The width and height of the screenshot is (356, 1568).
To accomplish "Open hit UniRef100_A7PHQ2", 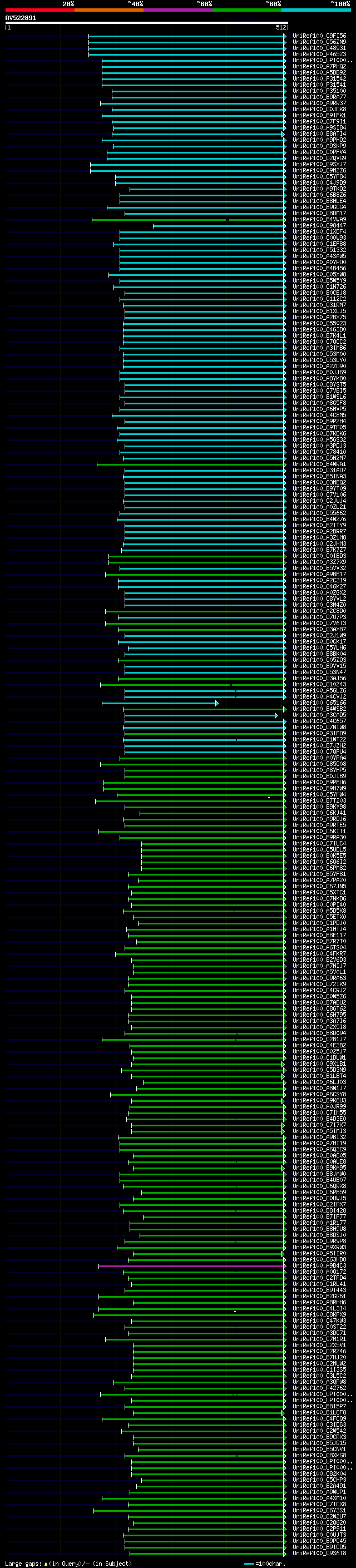I will (319, 66).
